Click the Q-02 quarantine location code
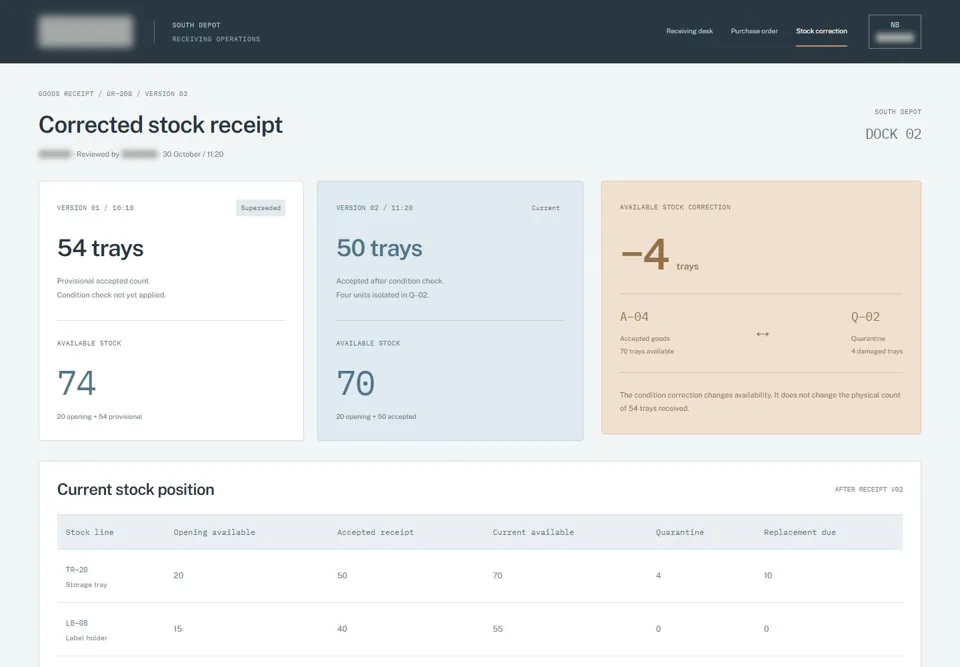Image resolution: width=960 pixels, height=667 pixels. point(865,317)
